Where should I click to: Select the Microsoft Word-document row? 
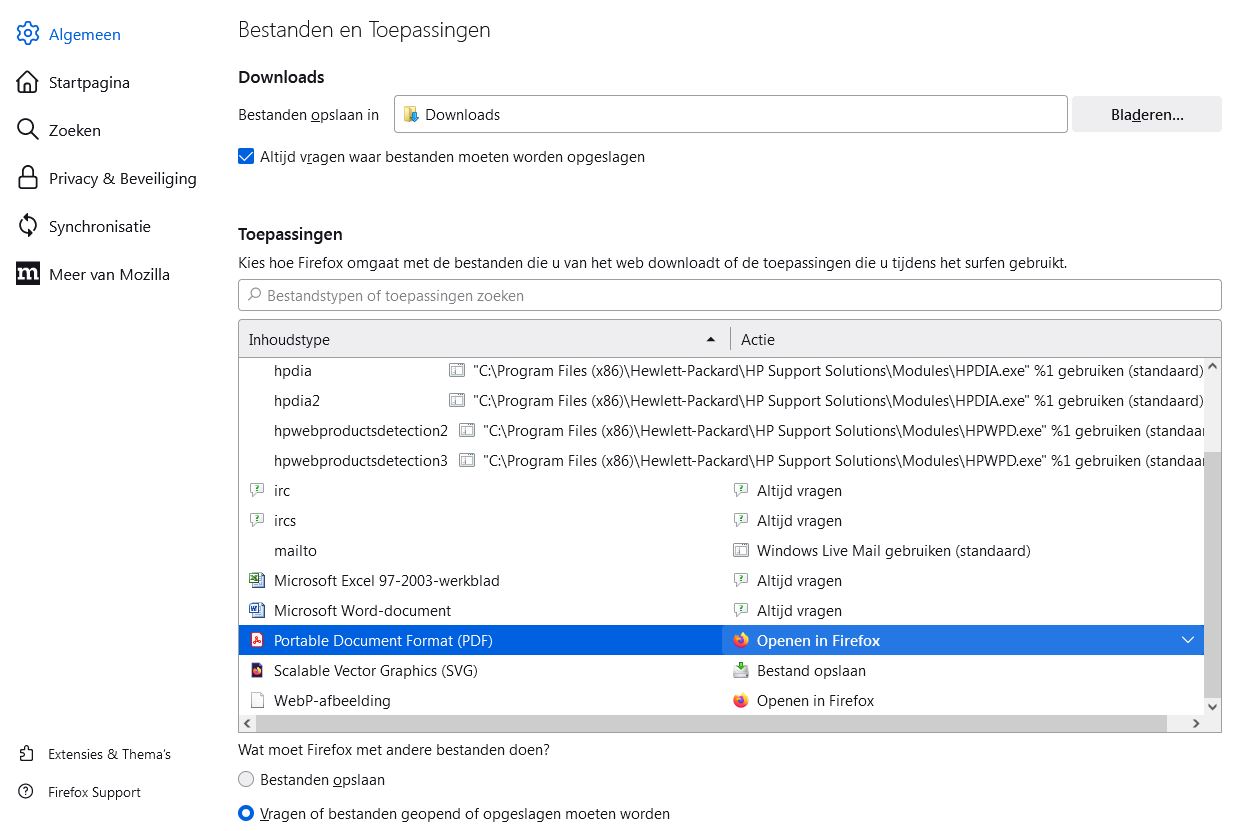click(x=362, y=611)
